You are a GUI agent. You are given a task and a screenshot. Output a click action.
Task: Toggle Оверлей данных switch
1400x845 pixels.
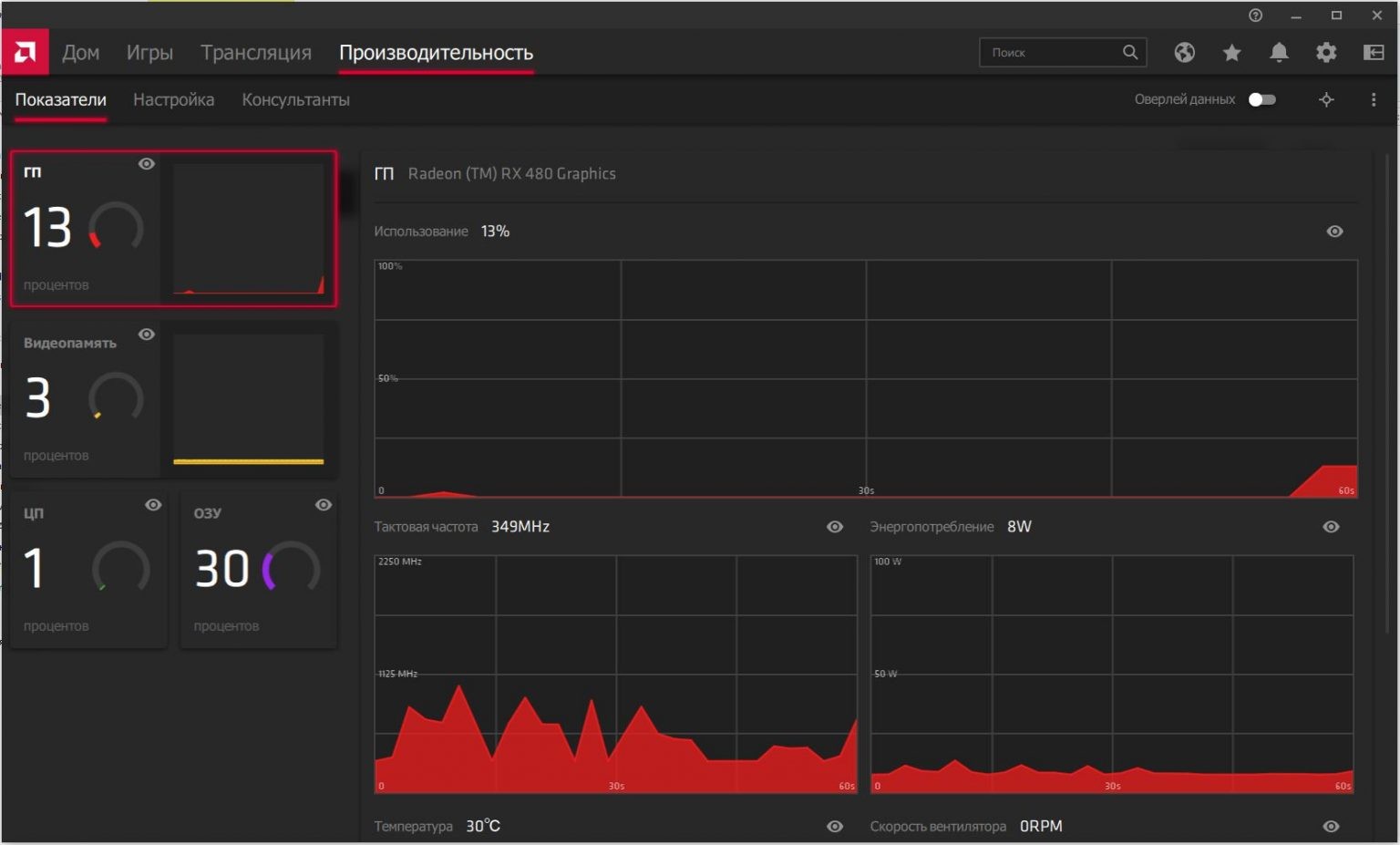tap(1261, 99)
